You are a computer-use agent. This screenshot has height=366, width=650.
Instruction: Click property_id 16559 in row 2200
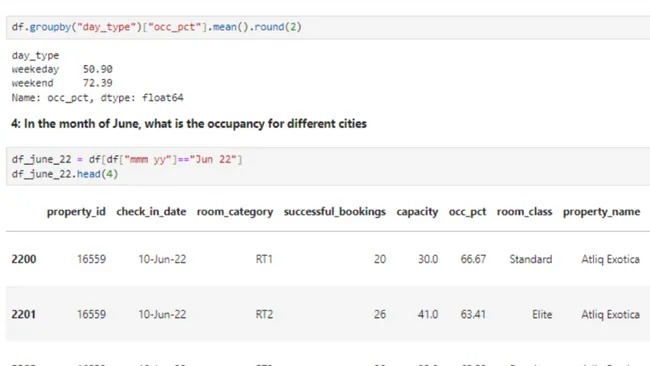click(92, 259)
